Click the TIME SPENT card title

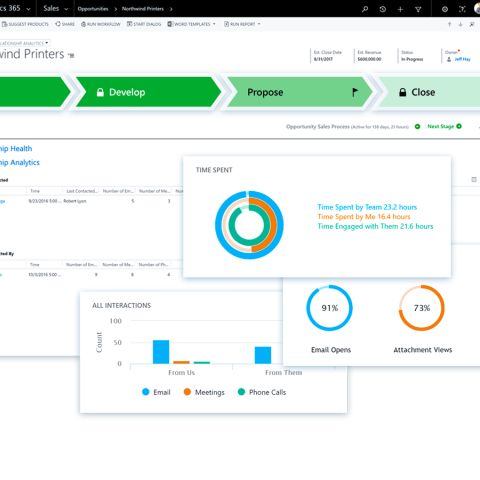point(214,170)
